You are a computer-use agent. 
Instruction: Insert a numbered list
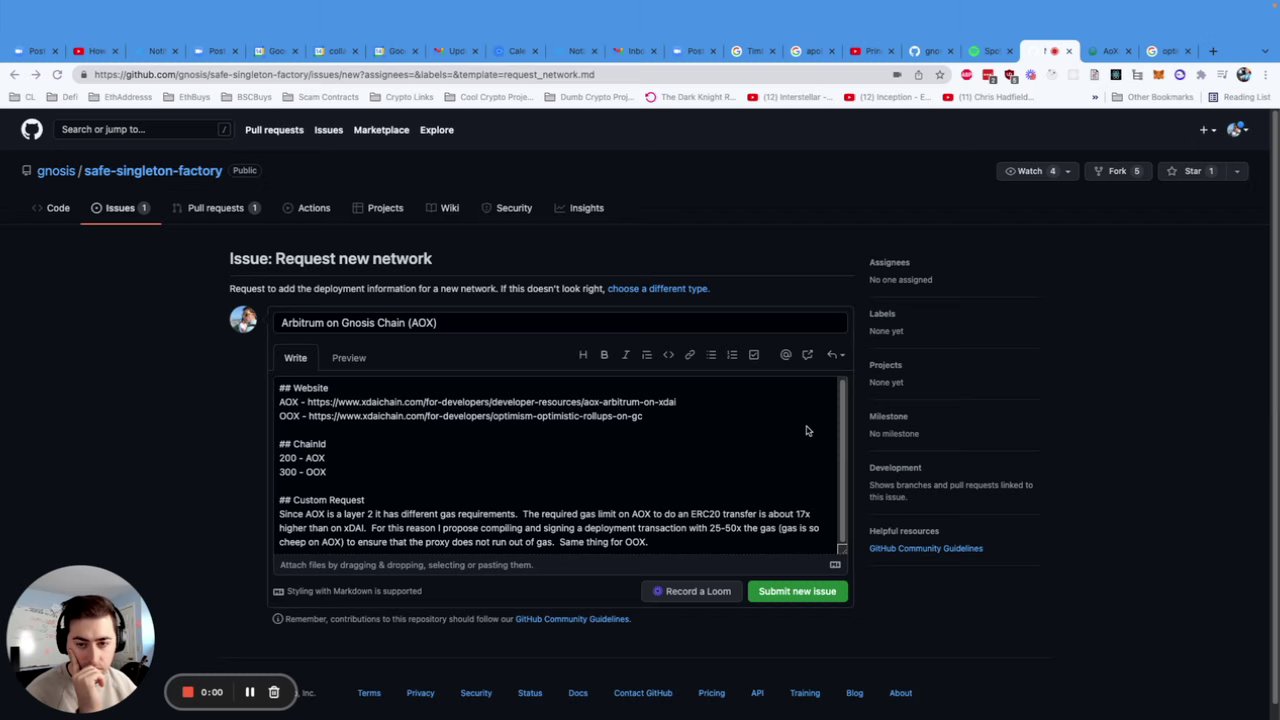pyautogui.click(x=732, y=355)
